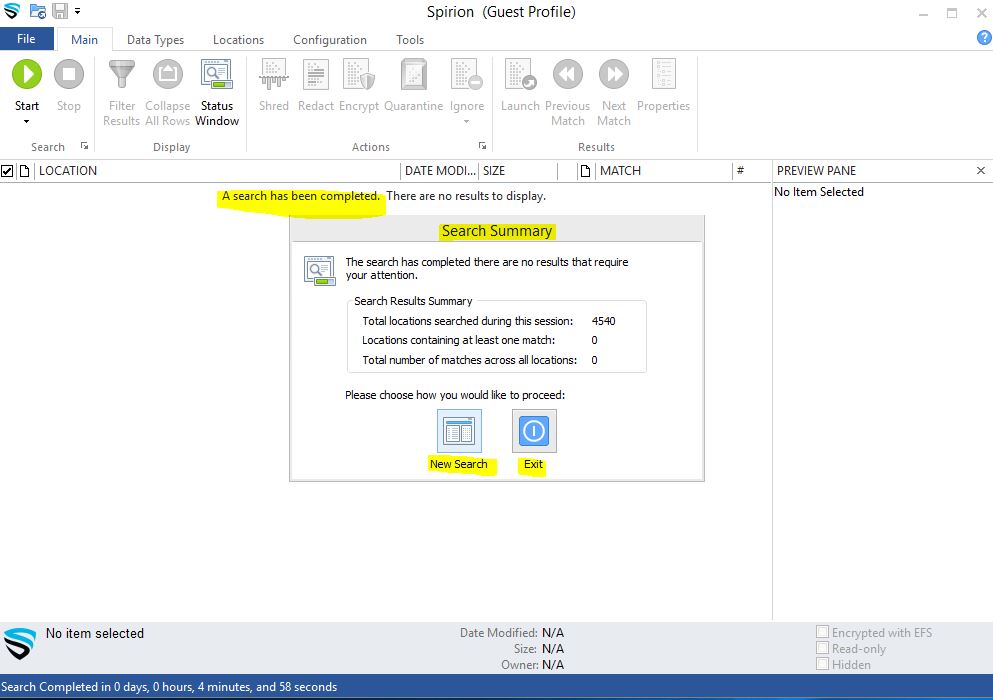Switch to the Data Types tab

(x=155, y=40)
